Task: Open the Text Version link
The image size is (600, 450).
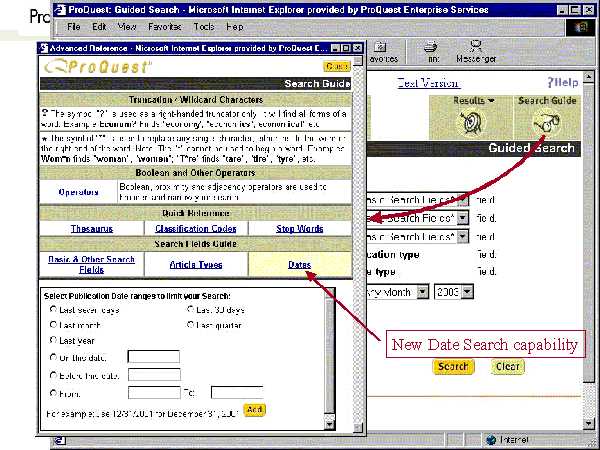Action: point(429,83)
